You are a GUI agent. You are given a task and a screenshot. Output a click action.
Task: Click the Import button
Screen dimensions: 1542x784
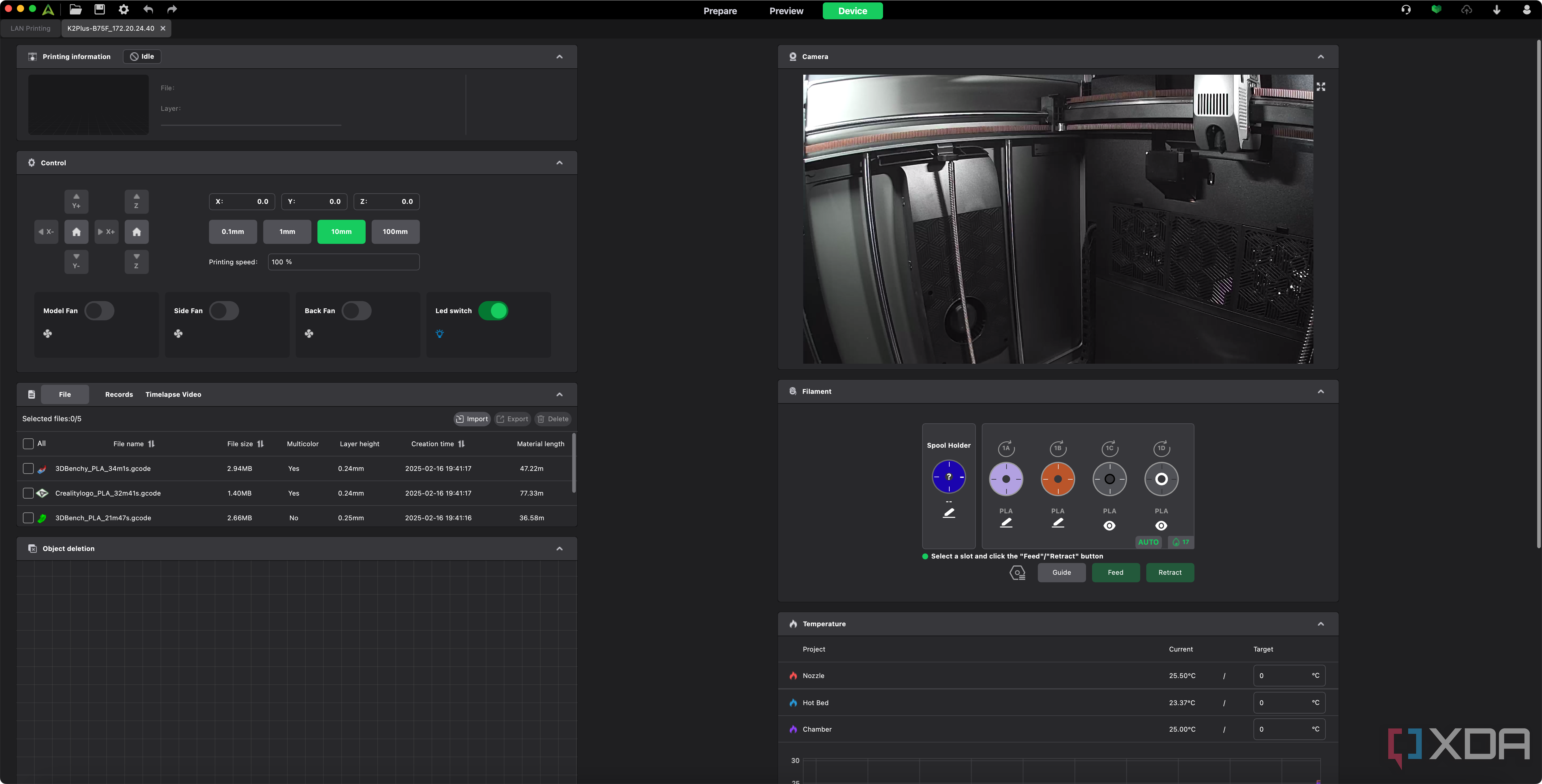tap(472, 419)
